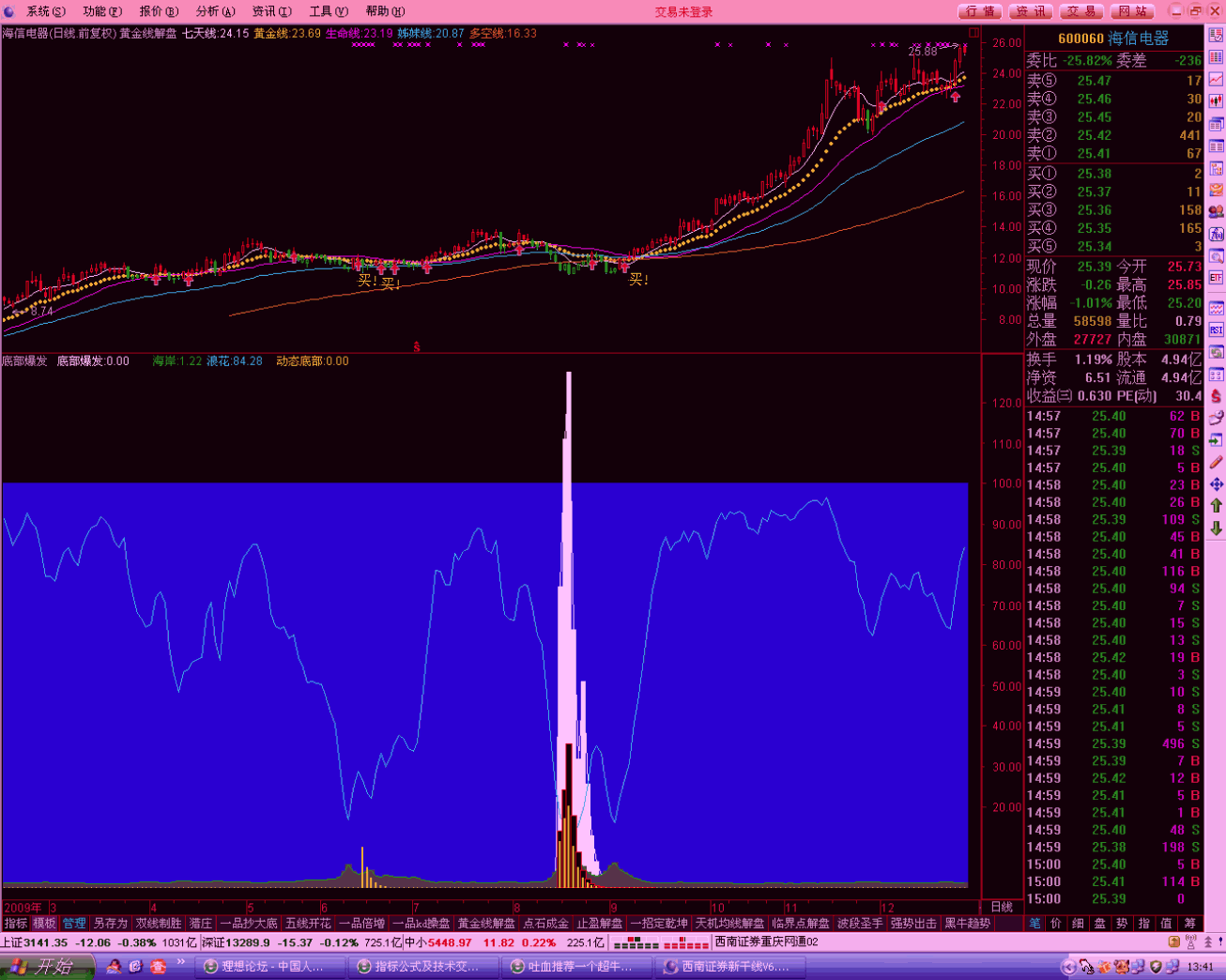Open the 分析 (Analysis) menu
The height and width of the screenshot is (980, 1226).
point(215,11)
